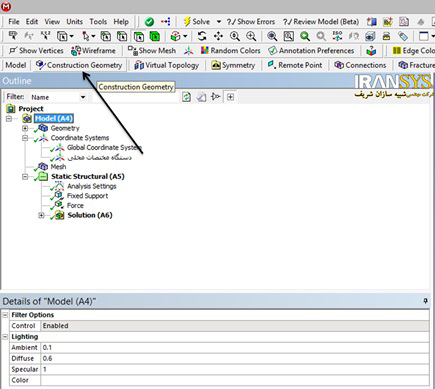Click the Color value field in Details
Screen dimensions: 435x389
pyautogui.click(x=235, y=380)
